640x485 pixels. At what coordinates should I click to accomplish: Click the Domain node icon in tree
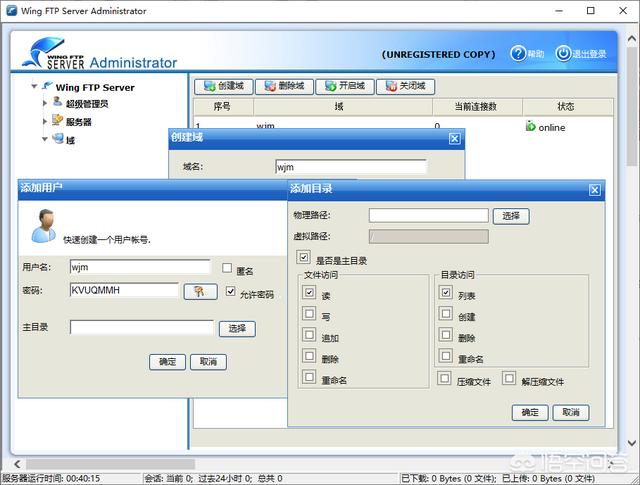tap(58, 139)
